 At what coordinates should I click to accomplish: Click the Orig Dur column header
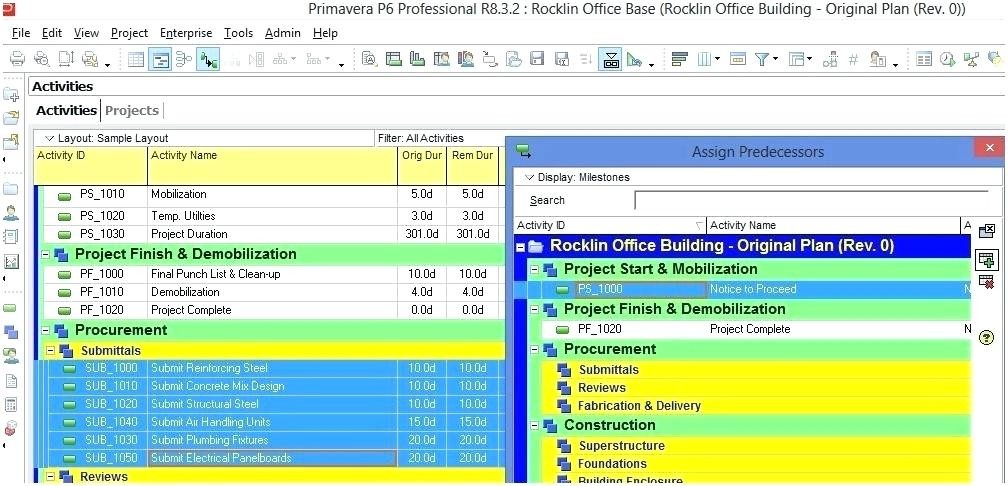click(419, 156)
